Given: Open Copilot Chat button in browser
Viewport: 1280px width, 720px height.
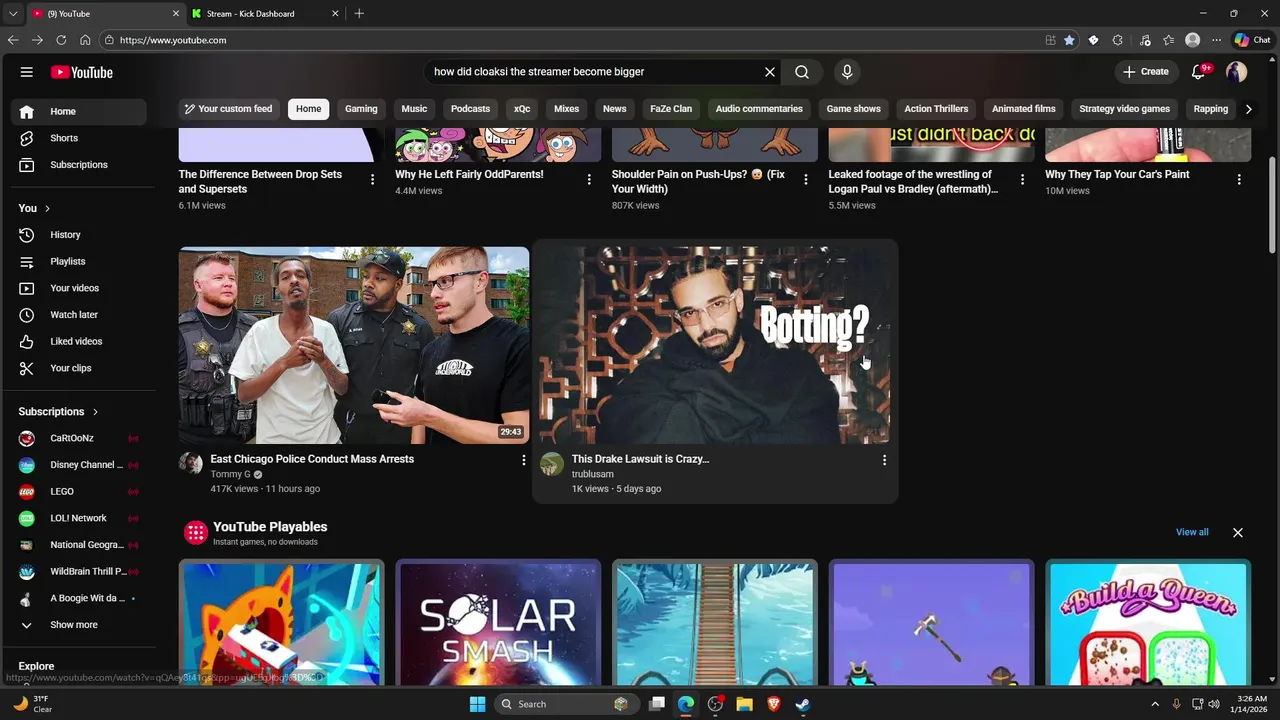Looking at the screenshot, I should tap(1253, 40).
